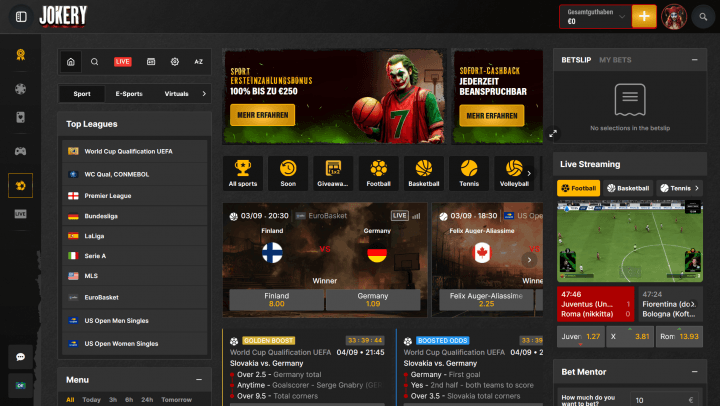
Task: Select the Juventus vs Roma live match
Action: 596,304
